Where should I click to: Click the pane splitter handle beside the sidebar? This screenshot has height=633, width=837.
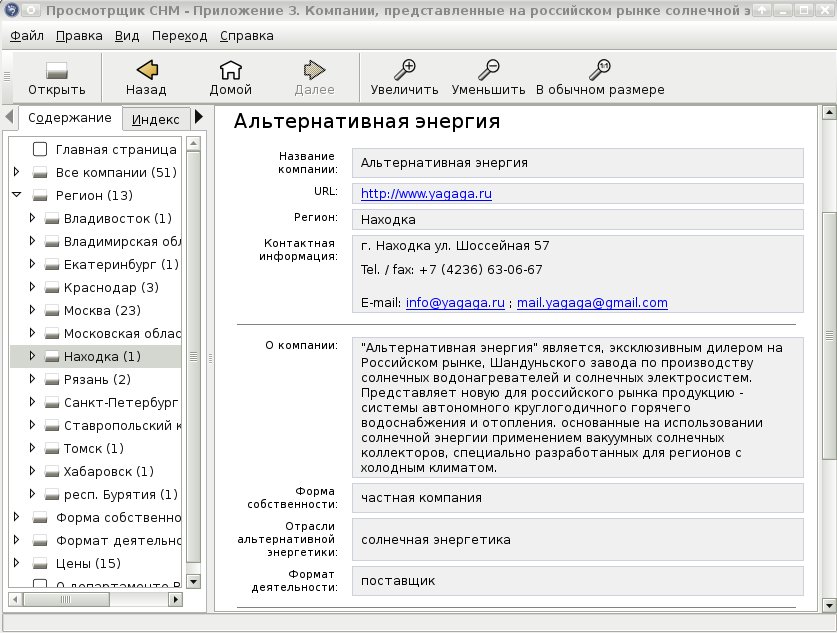210,359
